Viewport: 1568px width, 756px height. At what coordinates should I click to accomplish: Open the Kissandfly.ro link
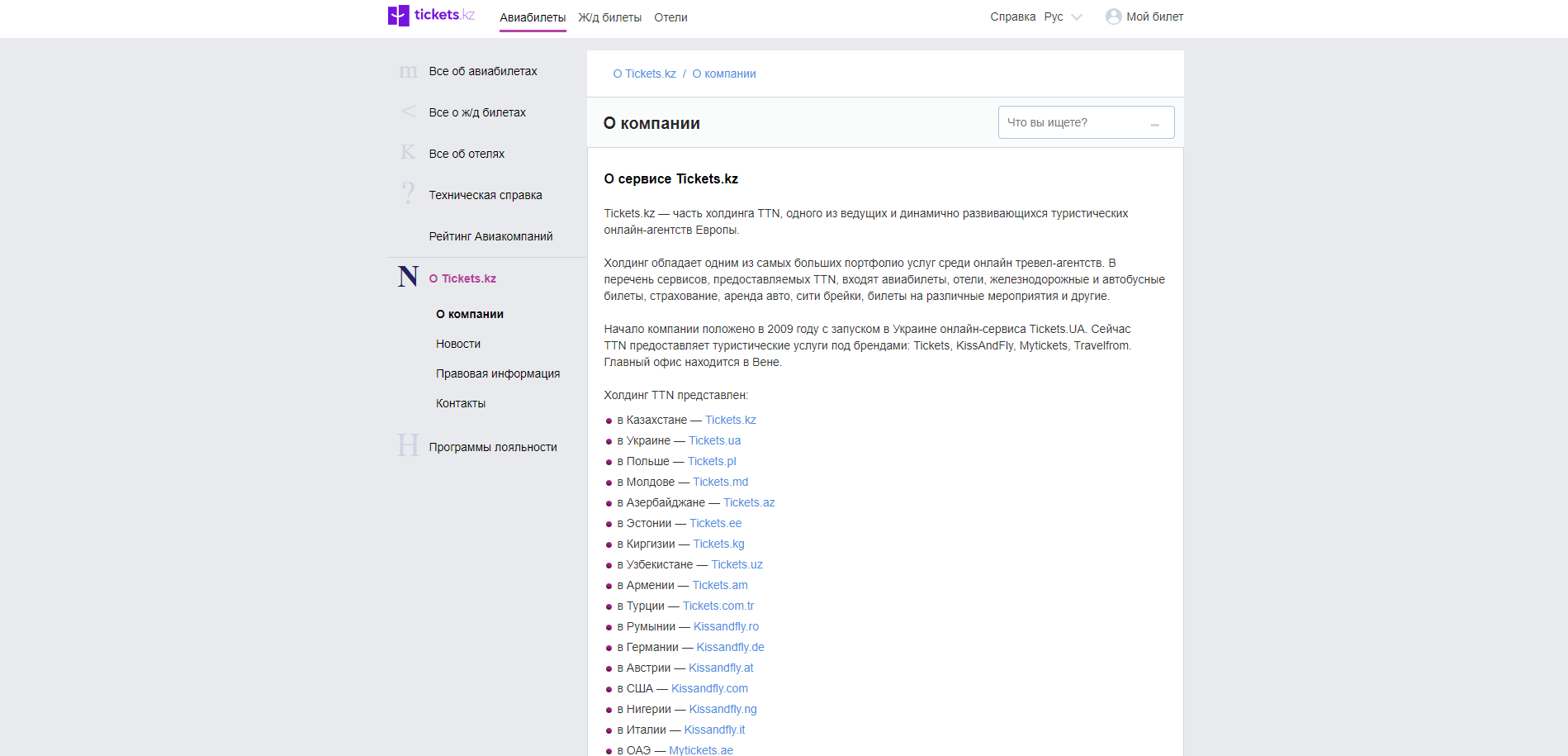click(727, 626)
